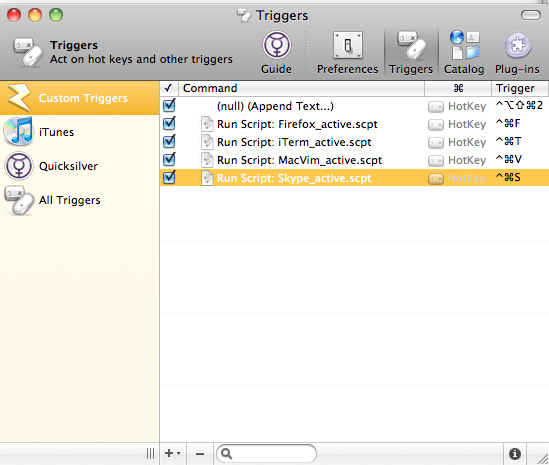The width and height of the screenshot is (549, 465).
Task: Select All Triggers in sidebar
Action: 79,200
